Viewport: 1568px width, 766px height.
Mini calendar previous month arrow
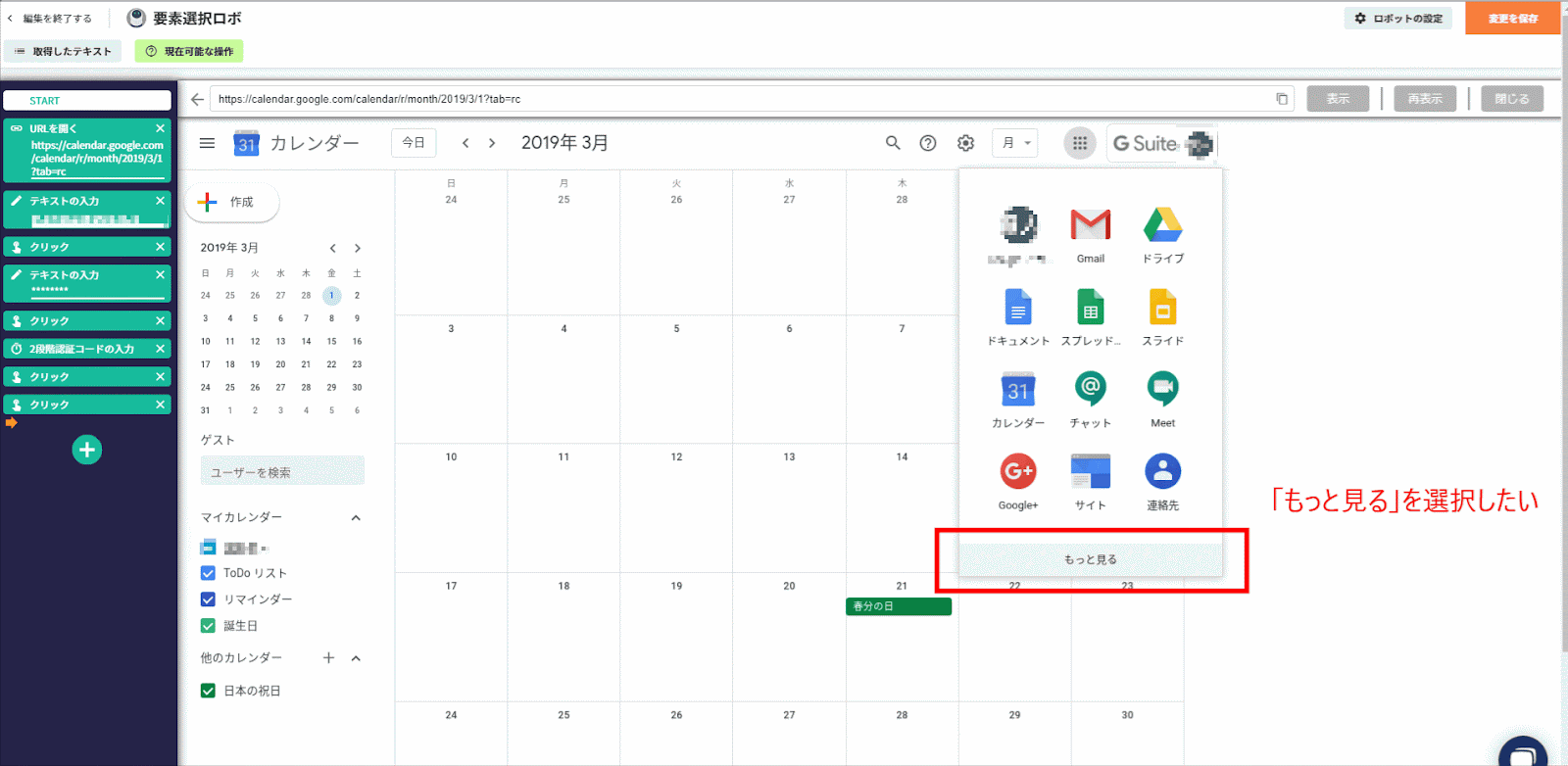pos(333,248)
